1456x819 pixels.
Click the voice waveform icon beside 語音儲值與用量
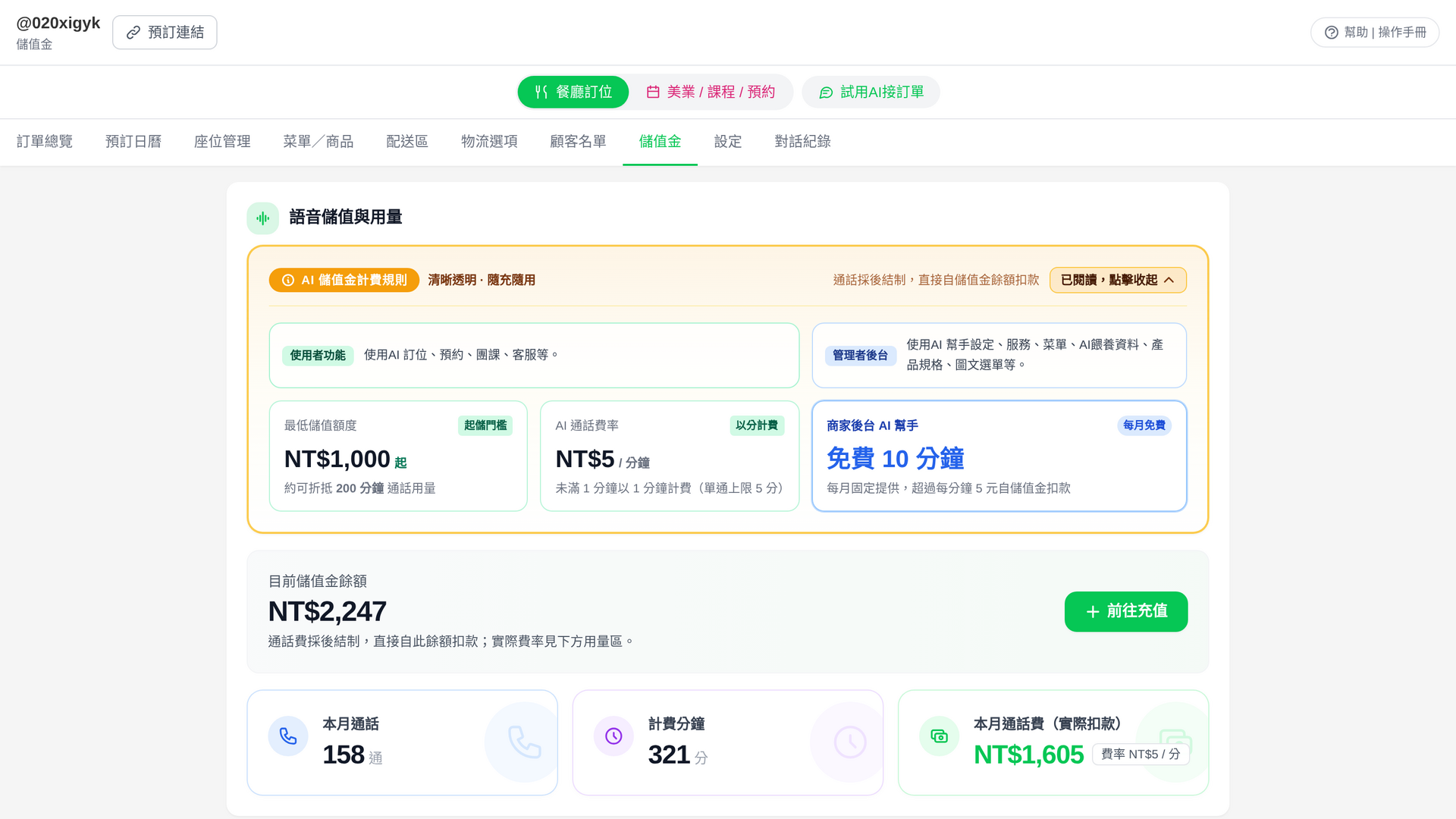(x=263, y=218)
